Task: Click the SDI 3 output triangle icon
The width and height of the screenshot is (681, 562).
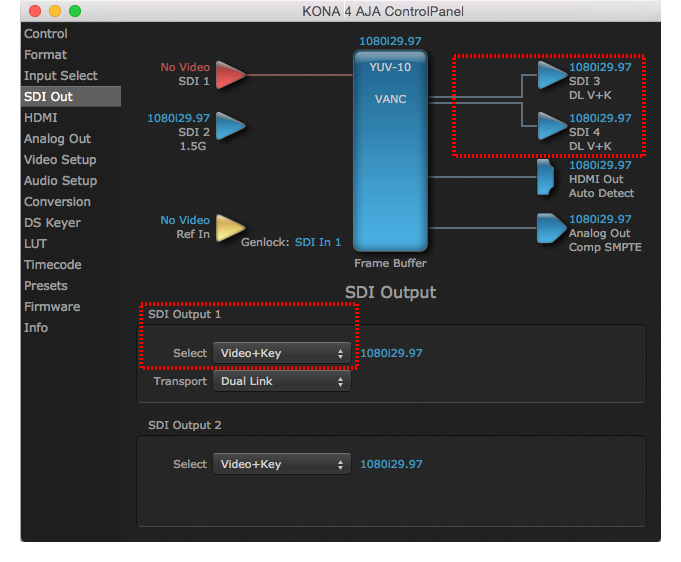Action: [x=552, y=75]
